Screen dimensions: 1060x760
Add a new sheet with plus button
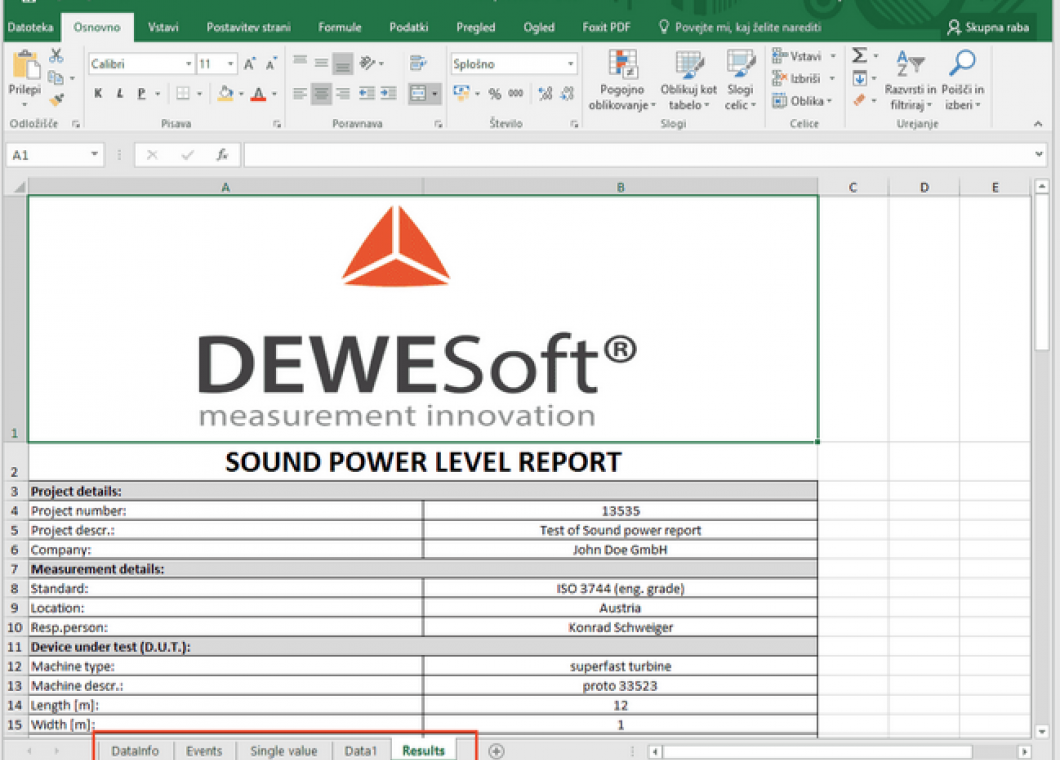[x=496, y=751]
